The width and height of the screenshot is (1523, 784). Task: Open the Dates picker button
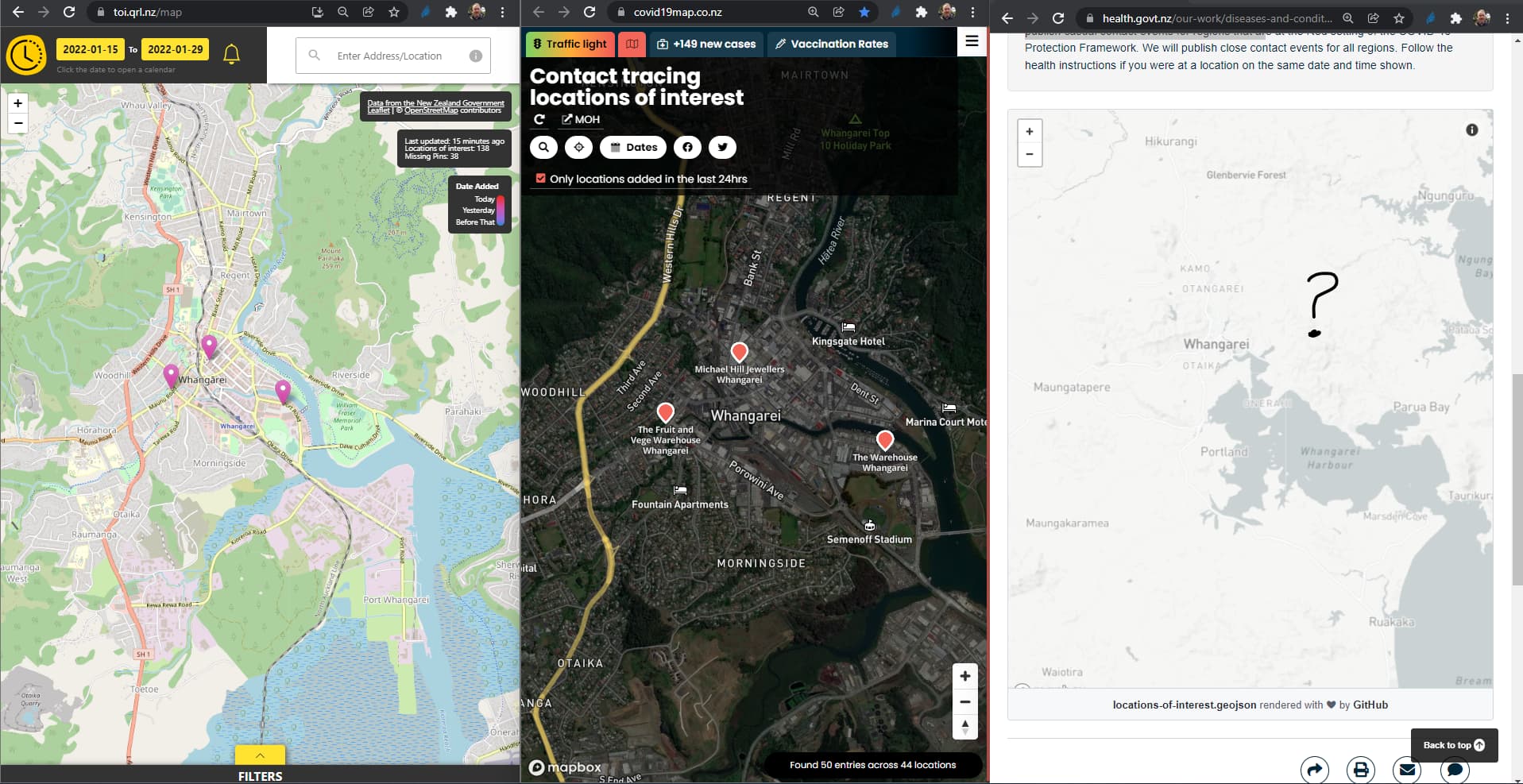coord(633,147)
